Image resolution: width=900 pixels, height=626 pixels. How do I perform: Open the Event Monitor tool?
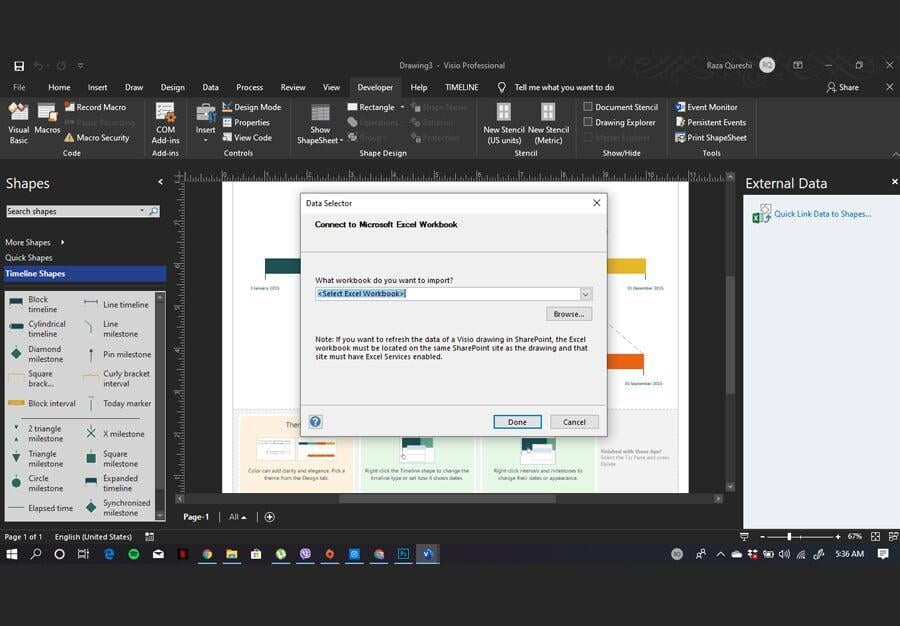[707, 107]
